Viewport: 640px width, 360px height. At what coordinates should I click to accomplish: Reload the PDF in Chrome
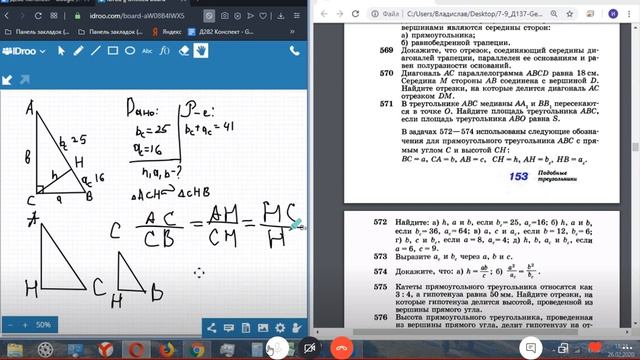356,13
